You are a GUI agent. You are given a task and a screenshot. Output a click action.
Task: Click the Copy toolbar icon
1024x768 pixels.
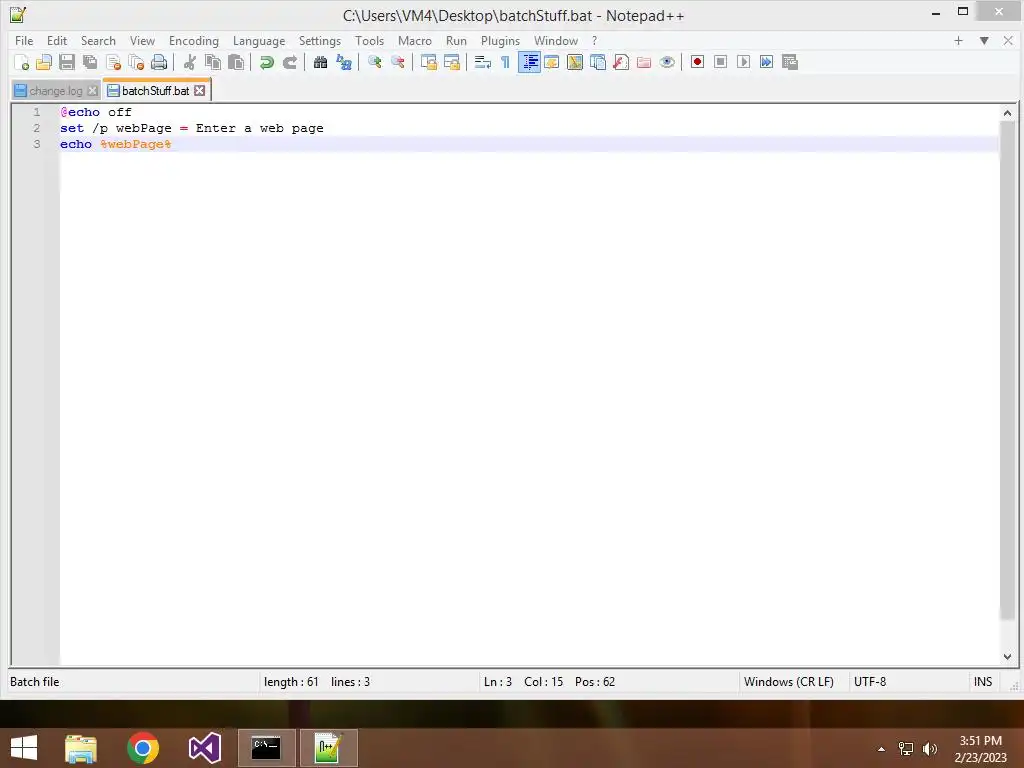[x=213, y=62]
